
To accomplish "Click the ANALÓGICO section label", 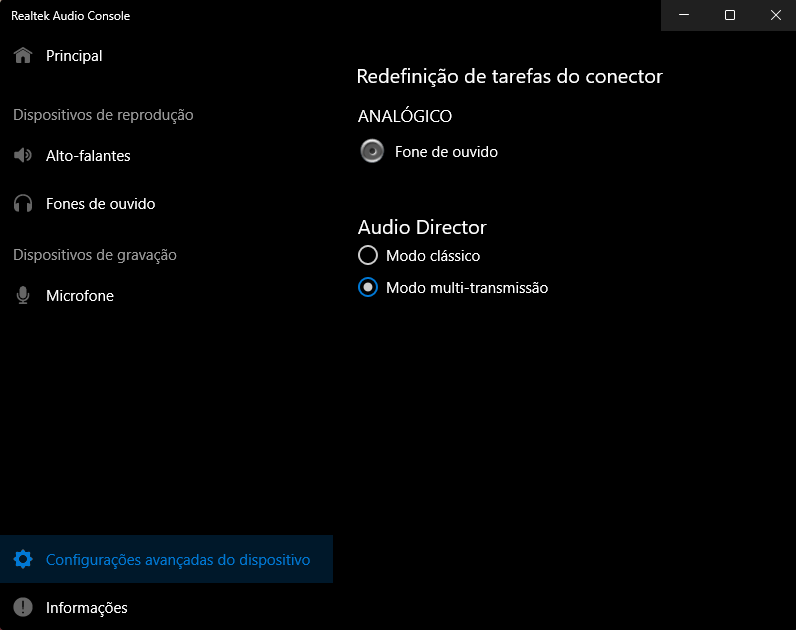I will 405,116.
